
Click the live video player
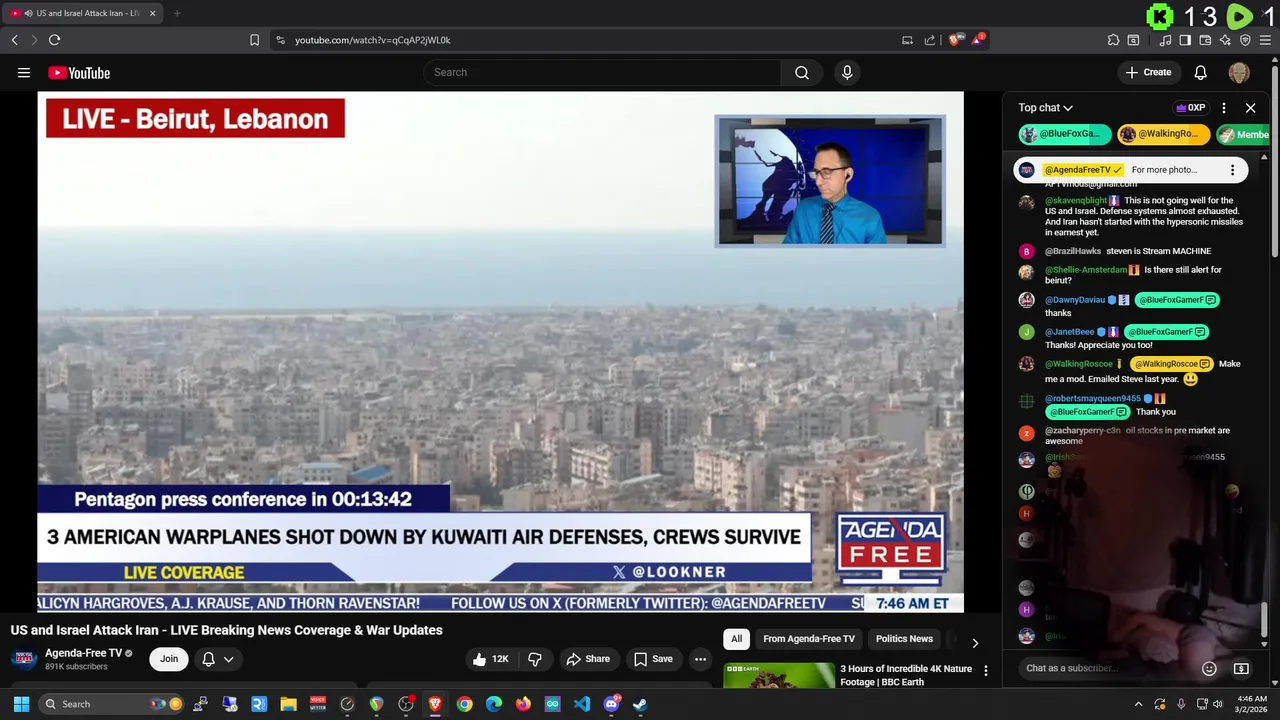click(x=500, y=350)
